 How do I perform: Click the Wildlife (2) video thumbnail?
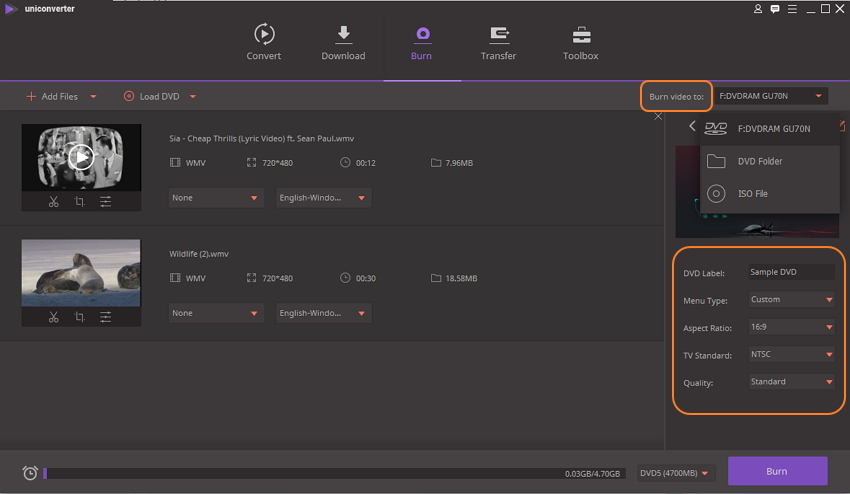[81, 273]
